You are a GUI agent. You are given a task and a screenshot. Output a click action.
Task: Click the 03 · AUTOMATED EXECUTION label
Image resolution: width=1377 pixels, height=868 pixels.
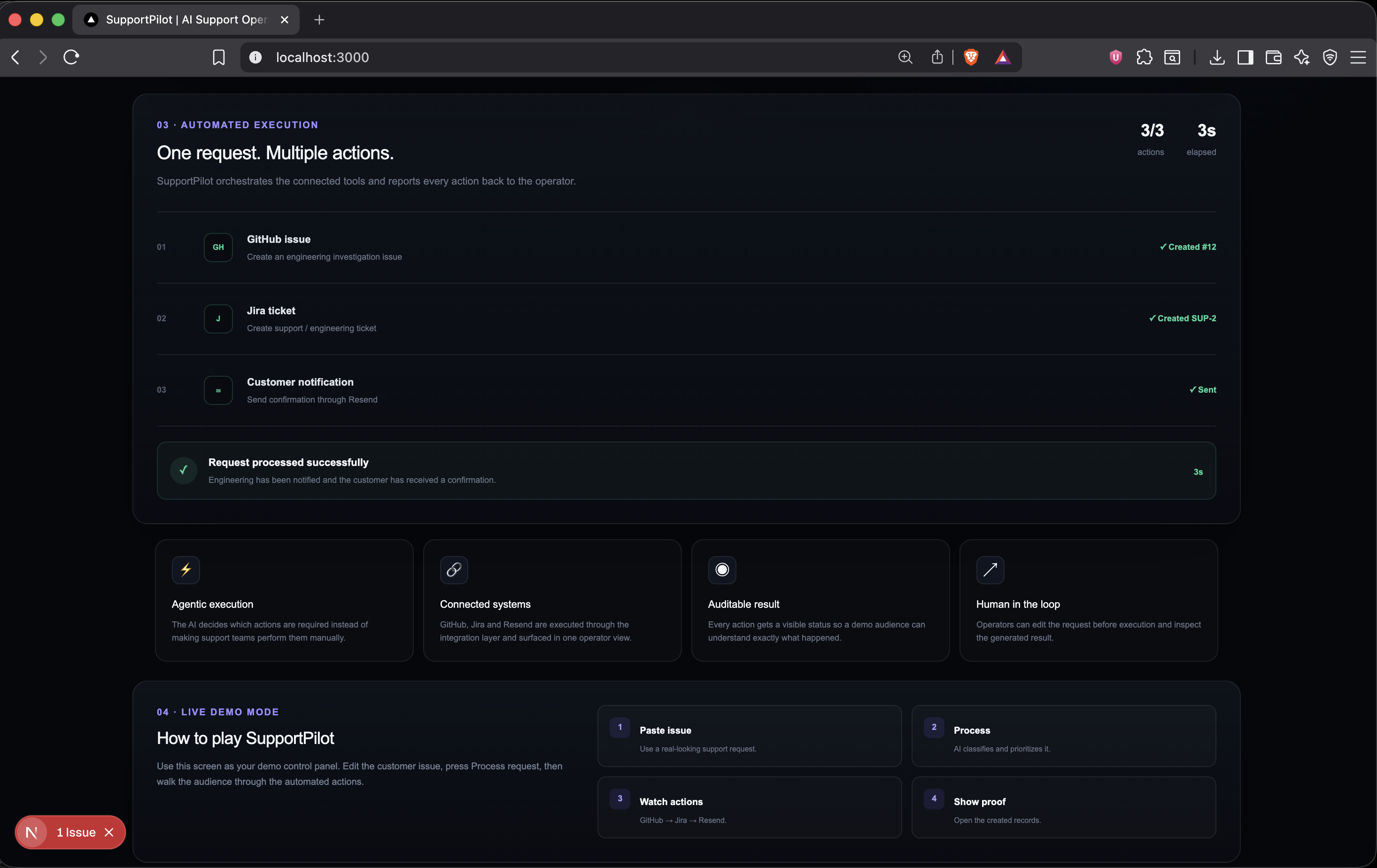(x=237, y=124)
